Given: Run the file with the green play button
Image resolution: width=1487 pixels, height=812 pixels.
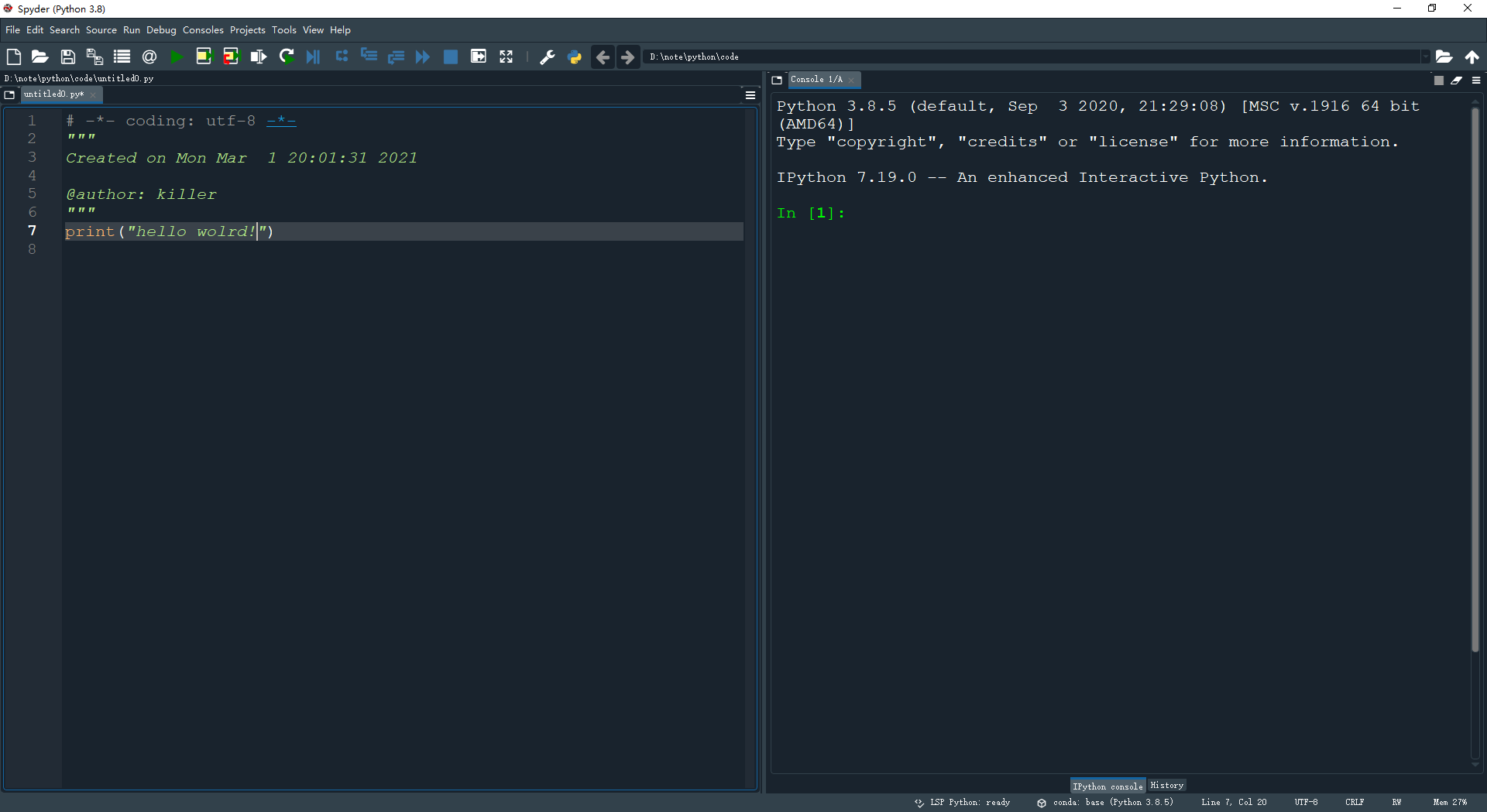Looking at the screenshot, I should 177,57.
